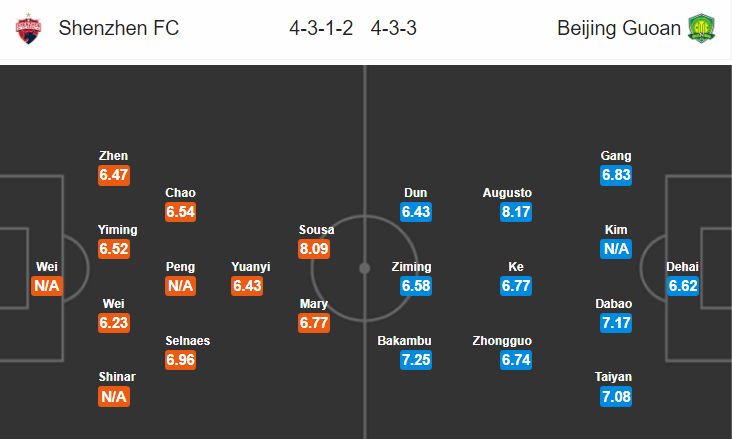Click Gang's 6.83 rating badge

click(616, 175)
